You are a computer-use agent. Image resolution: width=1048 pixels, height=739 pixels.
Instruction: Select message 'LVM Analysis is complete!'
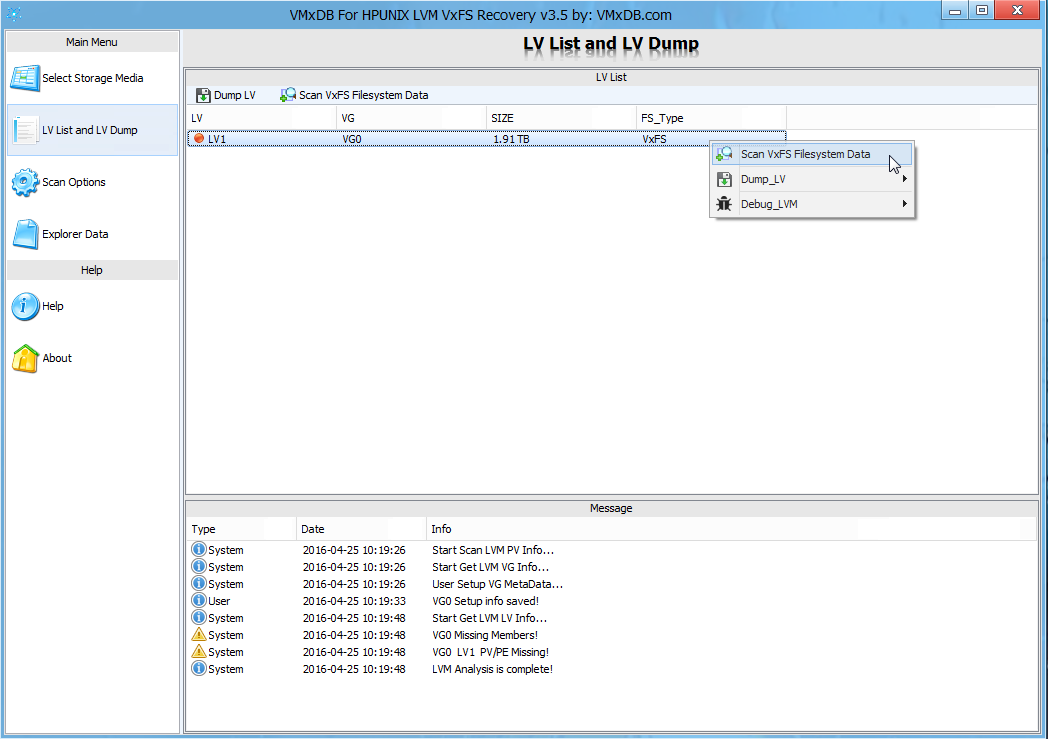pos(493,670)
